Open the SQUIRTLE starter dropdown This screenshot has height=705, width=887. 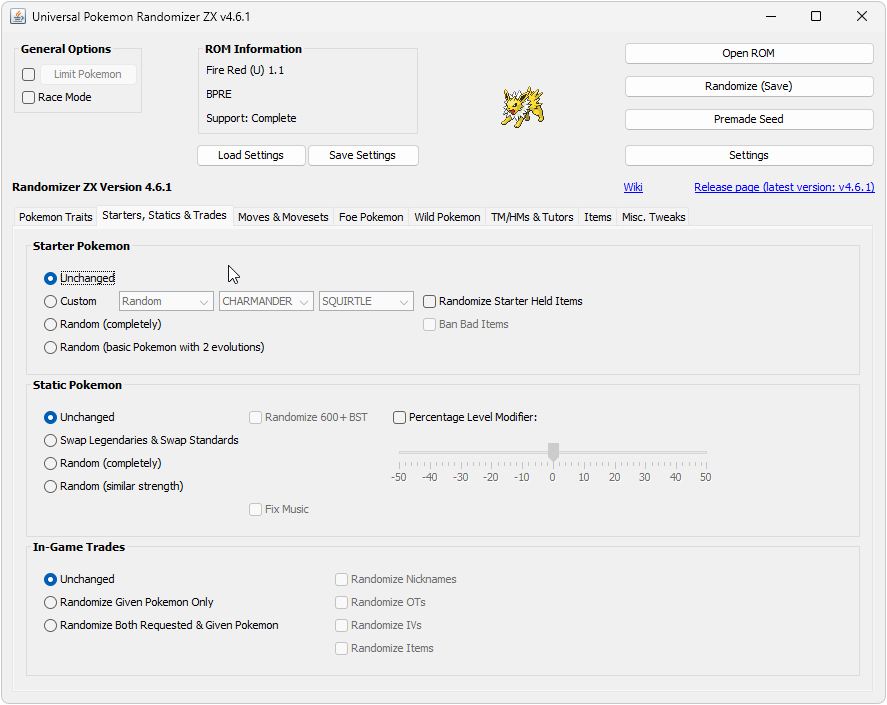point(366,301)
